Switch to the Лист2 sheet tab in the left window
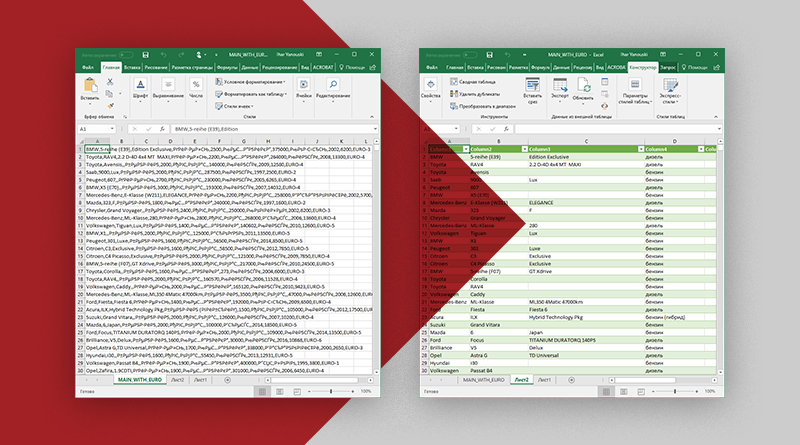800x445 pixels. [177, 380]
